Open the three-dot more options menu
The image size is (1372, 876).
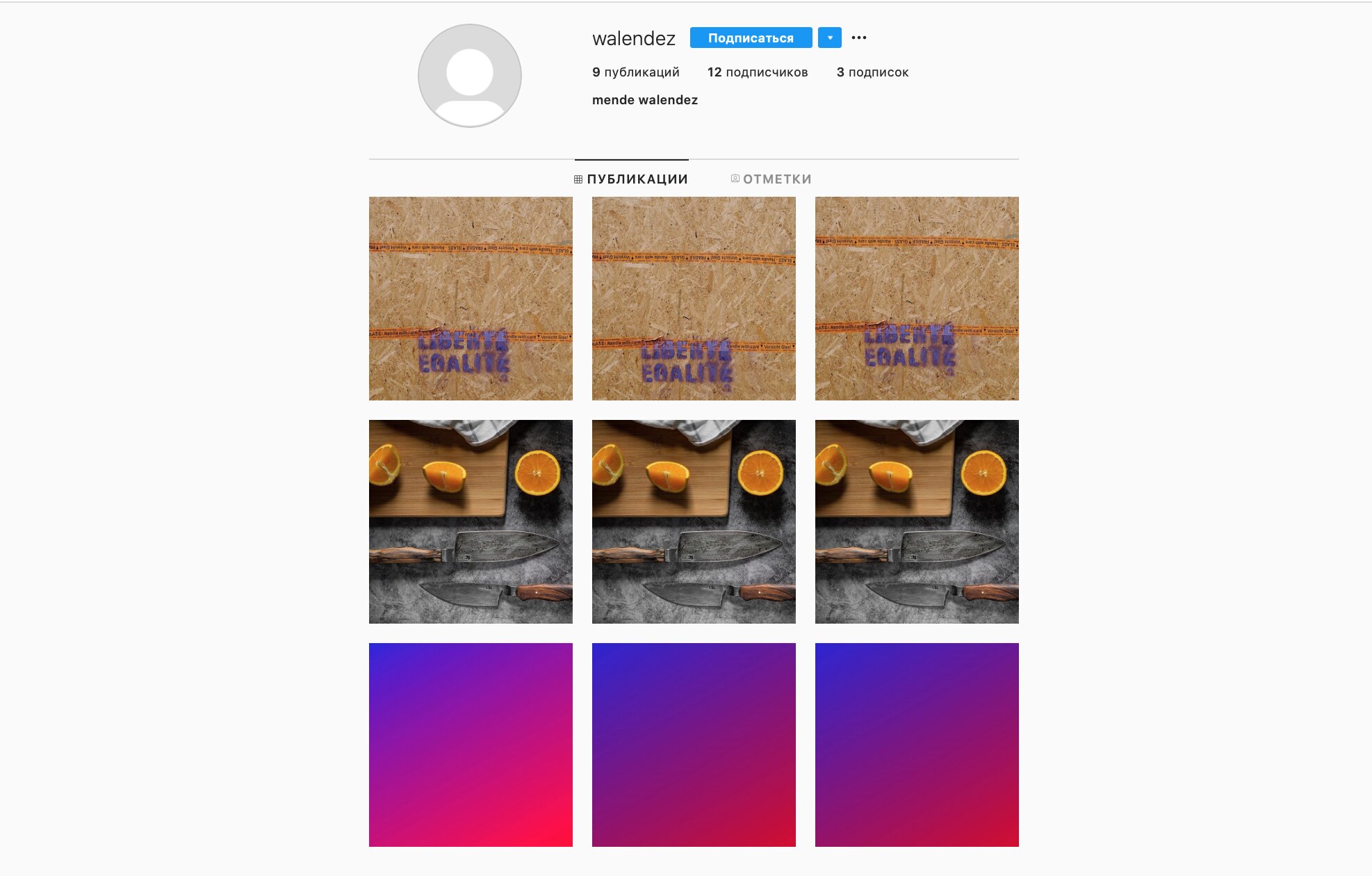click(x=859, y=38)
